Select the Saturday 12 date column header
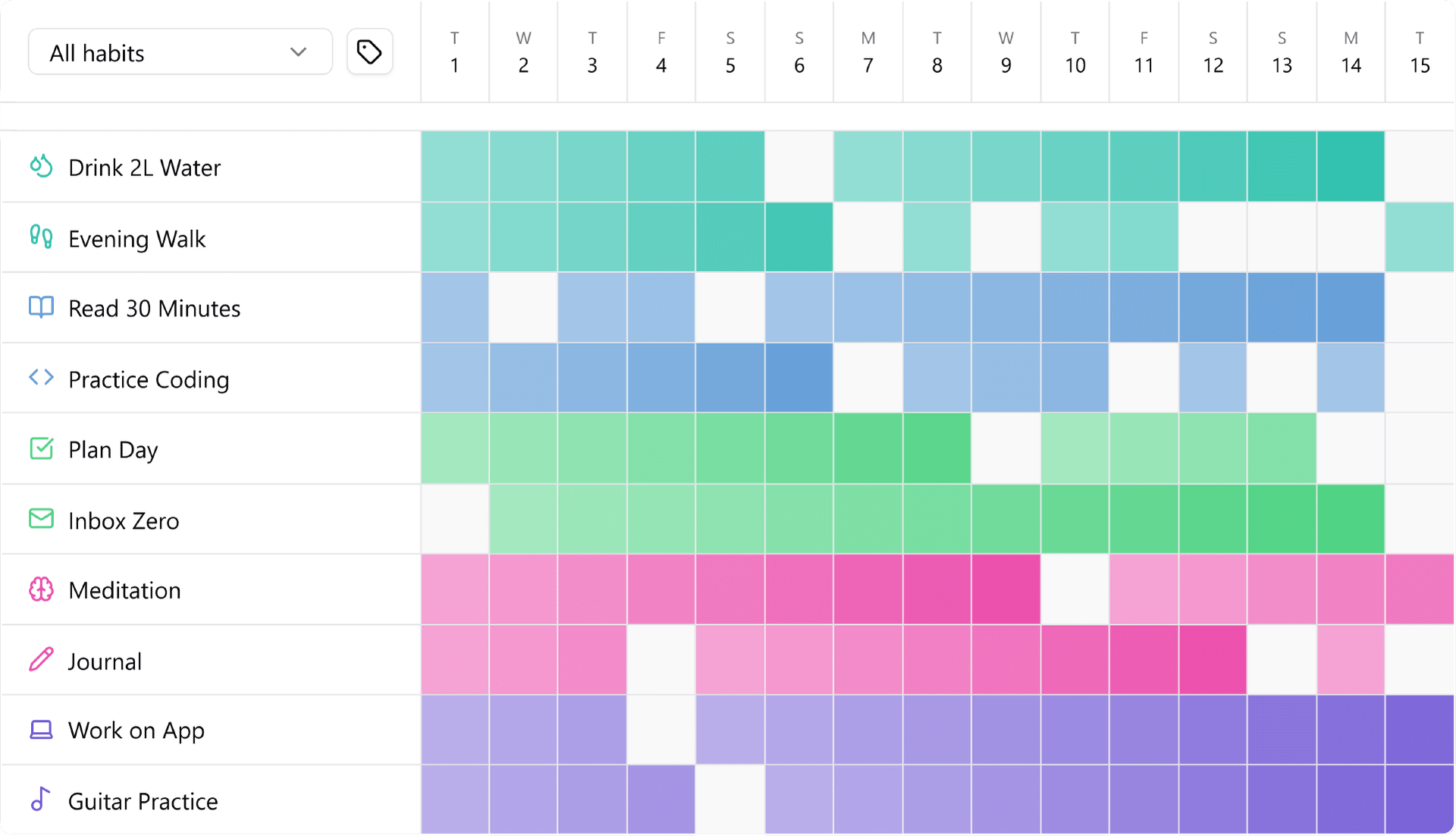 pos(1213,52)
